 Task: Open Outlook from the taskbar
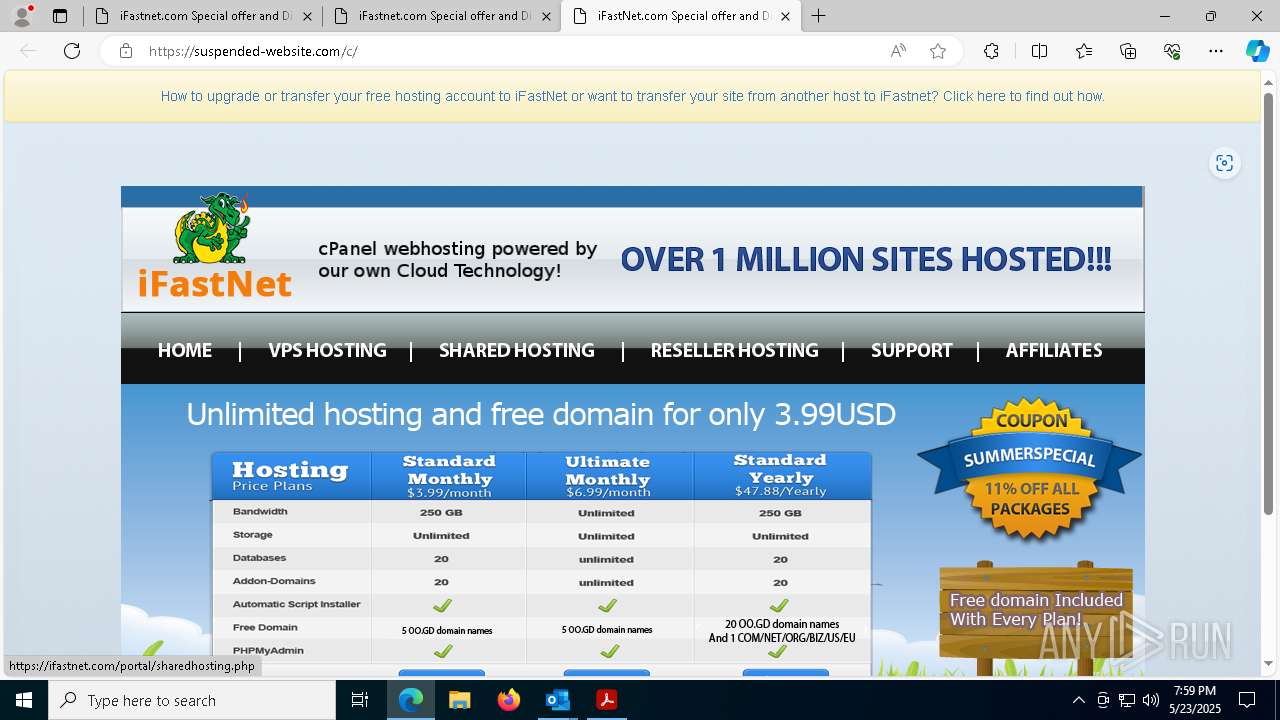558,700
